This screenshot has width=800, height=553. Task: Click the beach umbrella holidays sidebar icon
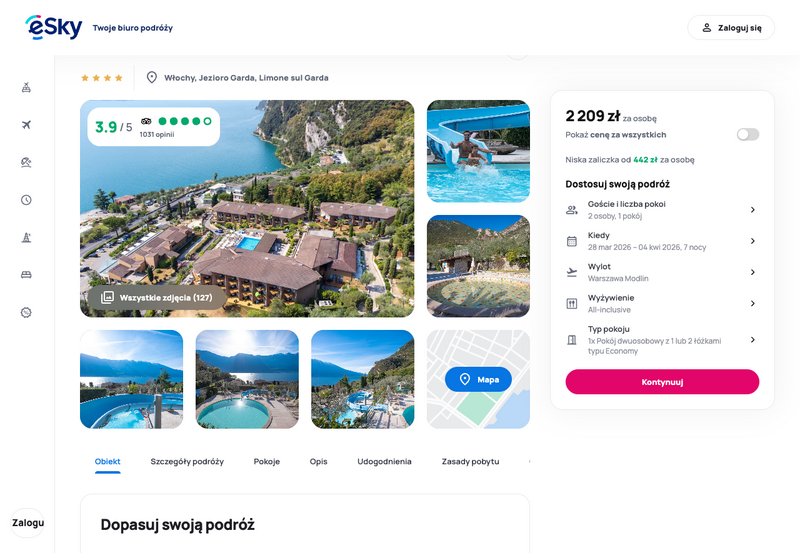point(26,162)
